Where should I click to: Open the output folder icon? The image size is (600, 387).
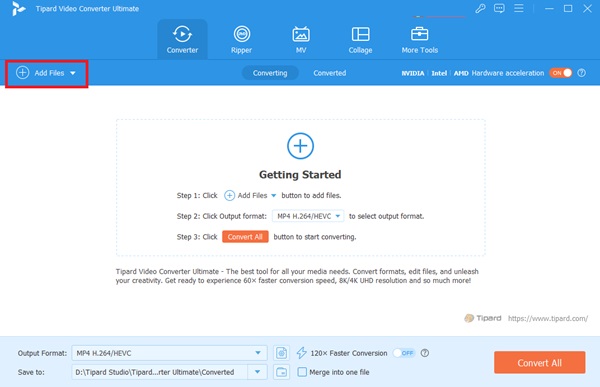pos(281,372)
